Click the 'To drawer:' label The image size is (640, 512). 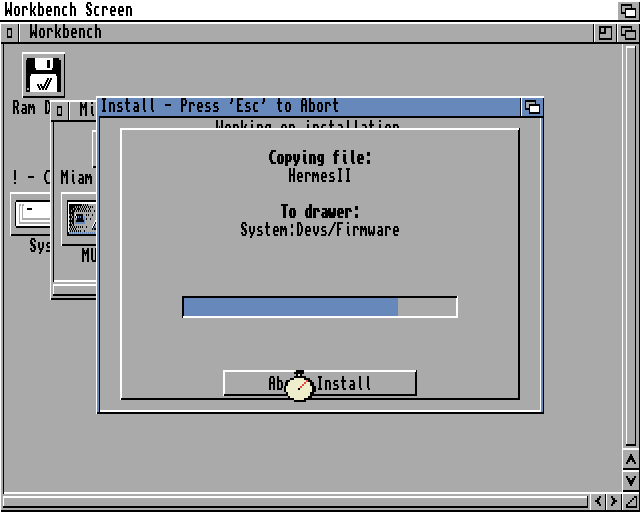pyautogui.click(x=320, y=211)
